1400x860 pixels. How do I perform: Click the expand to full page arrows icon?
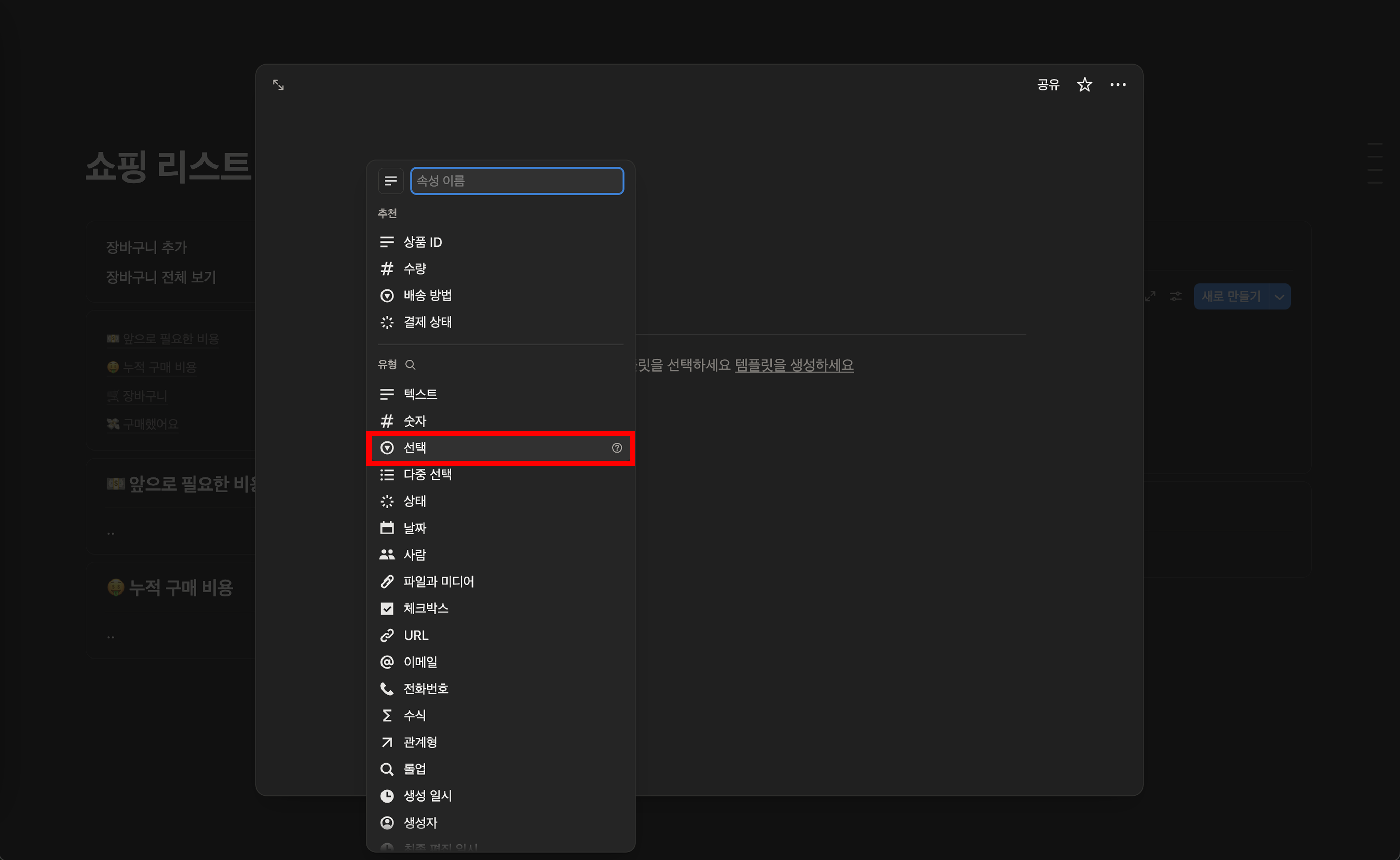click(278, 85)
